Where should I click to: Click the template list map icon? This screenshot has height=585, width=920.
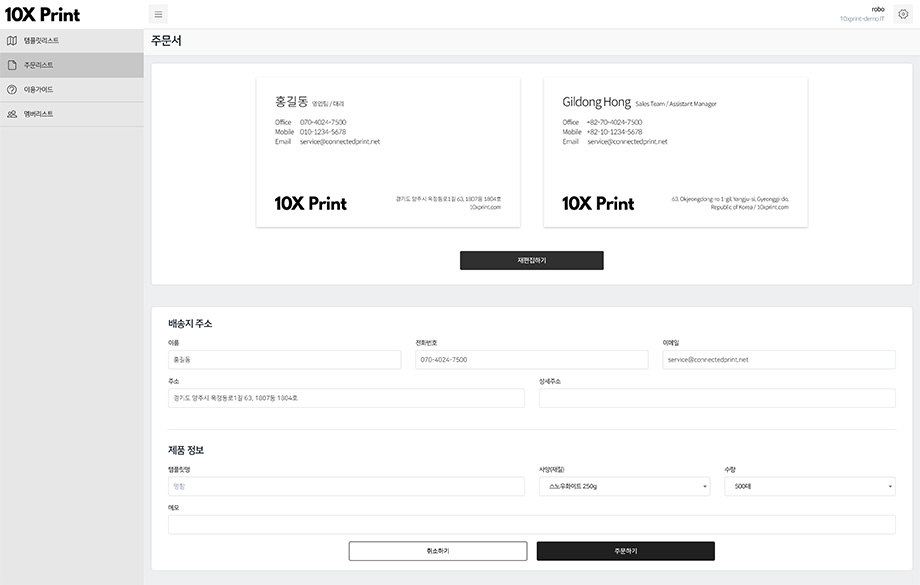pos(12,40)
